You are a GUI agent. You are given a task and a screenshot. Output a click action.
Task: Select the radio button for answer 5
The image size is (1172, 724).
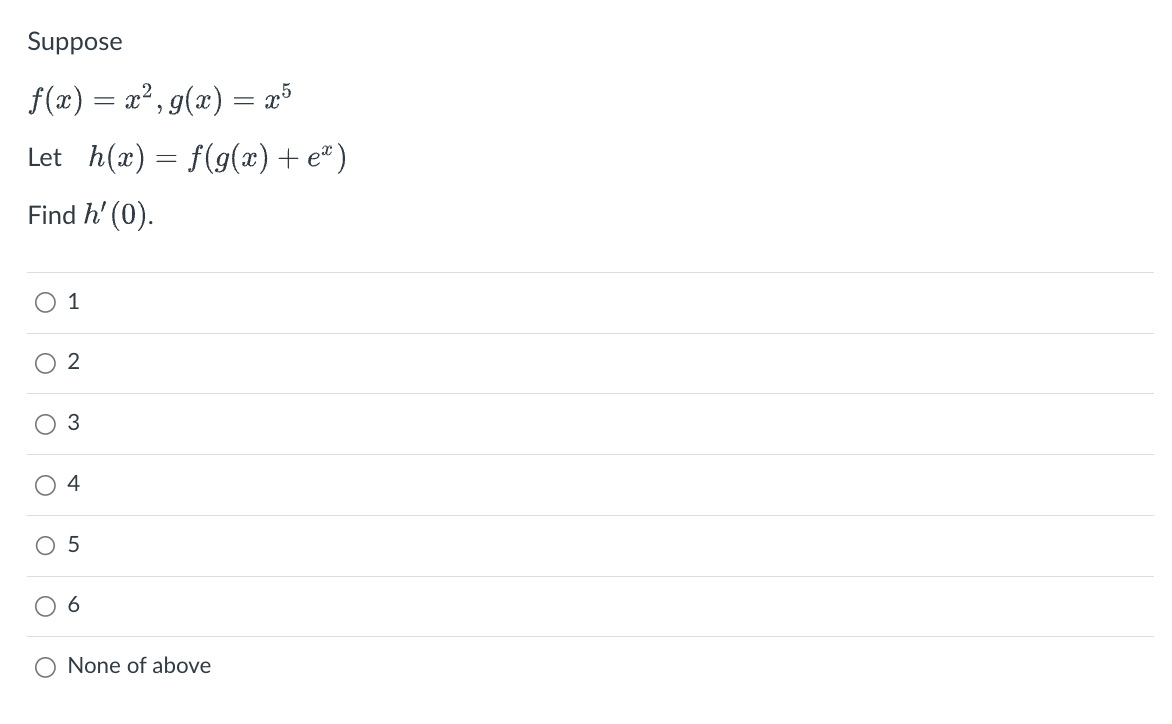(45, 545)
